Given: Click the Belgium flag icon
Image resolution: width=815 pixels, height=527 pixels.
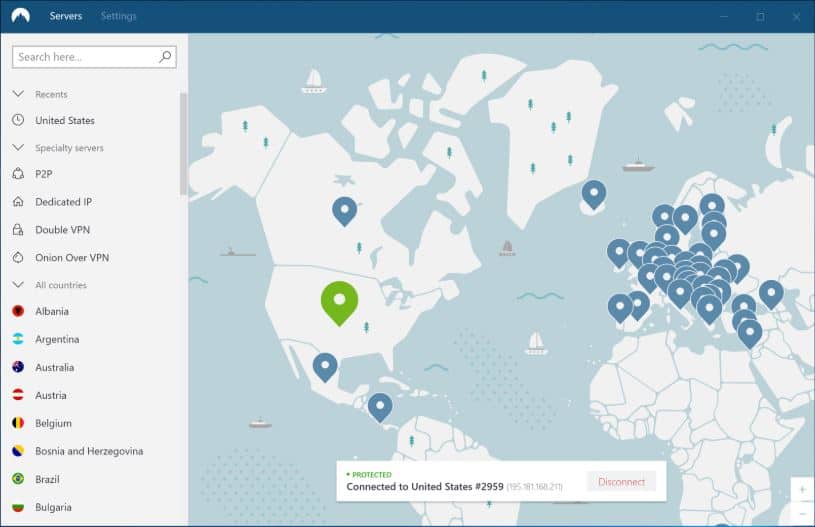Looking at the screenshot, I should point(18,423).
